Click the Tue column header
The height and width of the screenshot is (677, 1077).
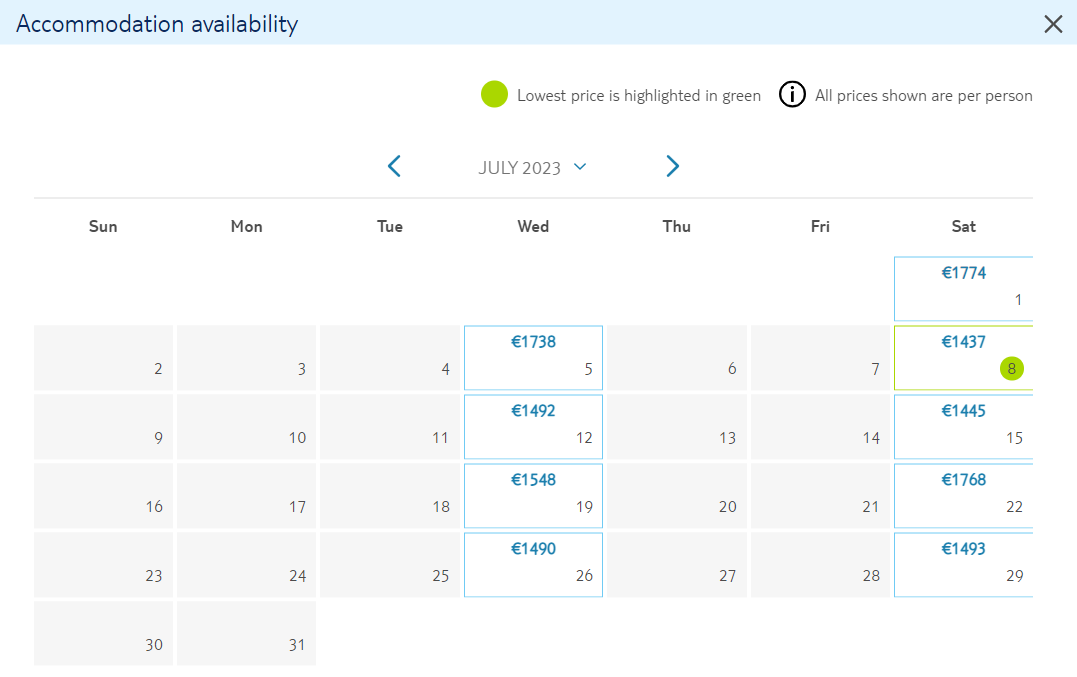tap(389, 227)
